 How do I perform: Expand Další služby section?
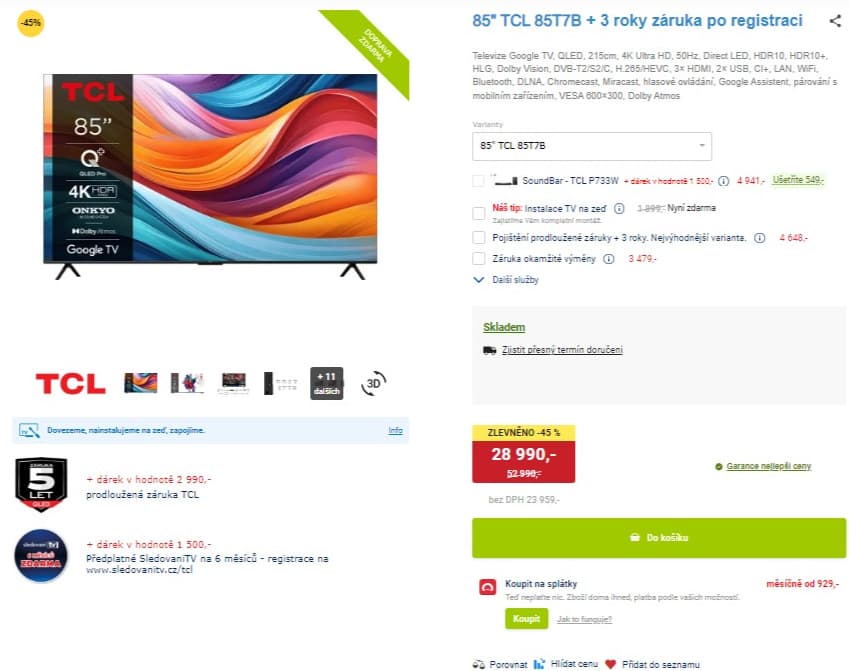click(x=506, y=280)
